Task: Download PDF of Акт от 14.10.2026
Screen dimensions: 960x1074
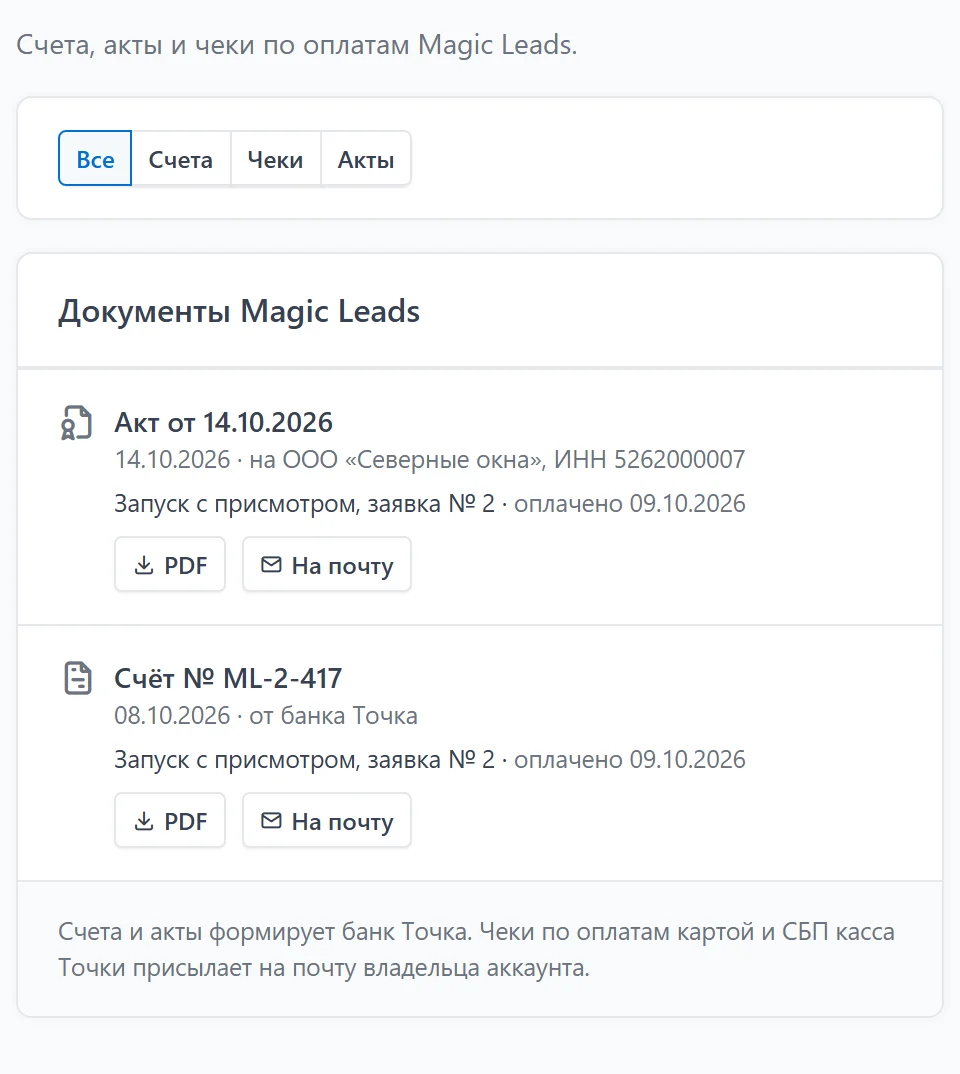Action: click(x=170, y=564)
